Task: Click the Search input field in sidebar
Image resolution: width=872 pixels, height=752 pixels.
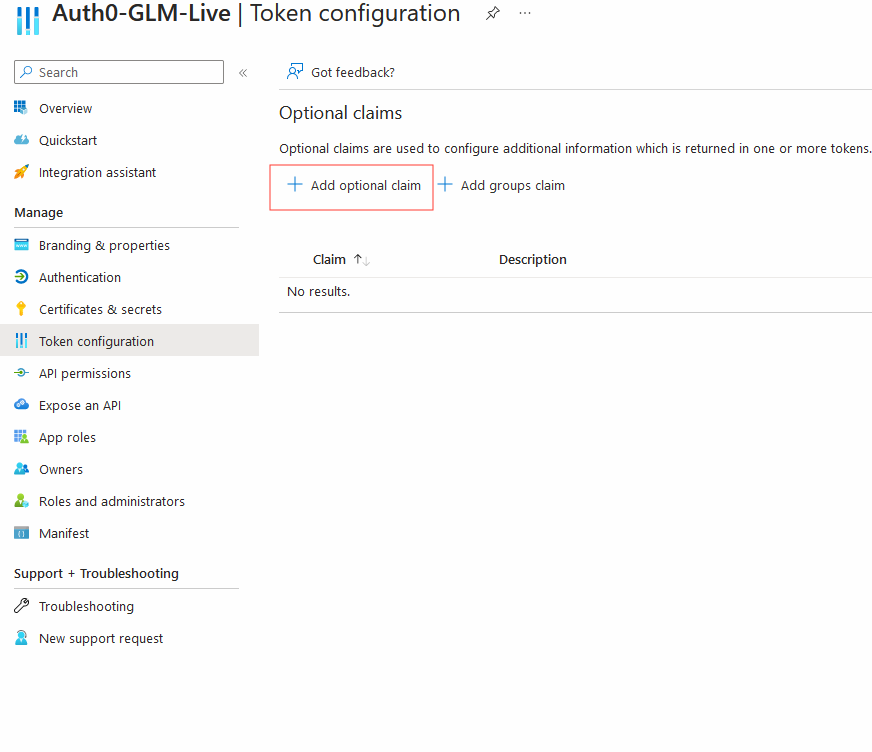Action: (x=119, y=72)
